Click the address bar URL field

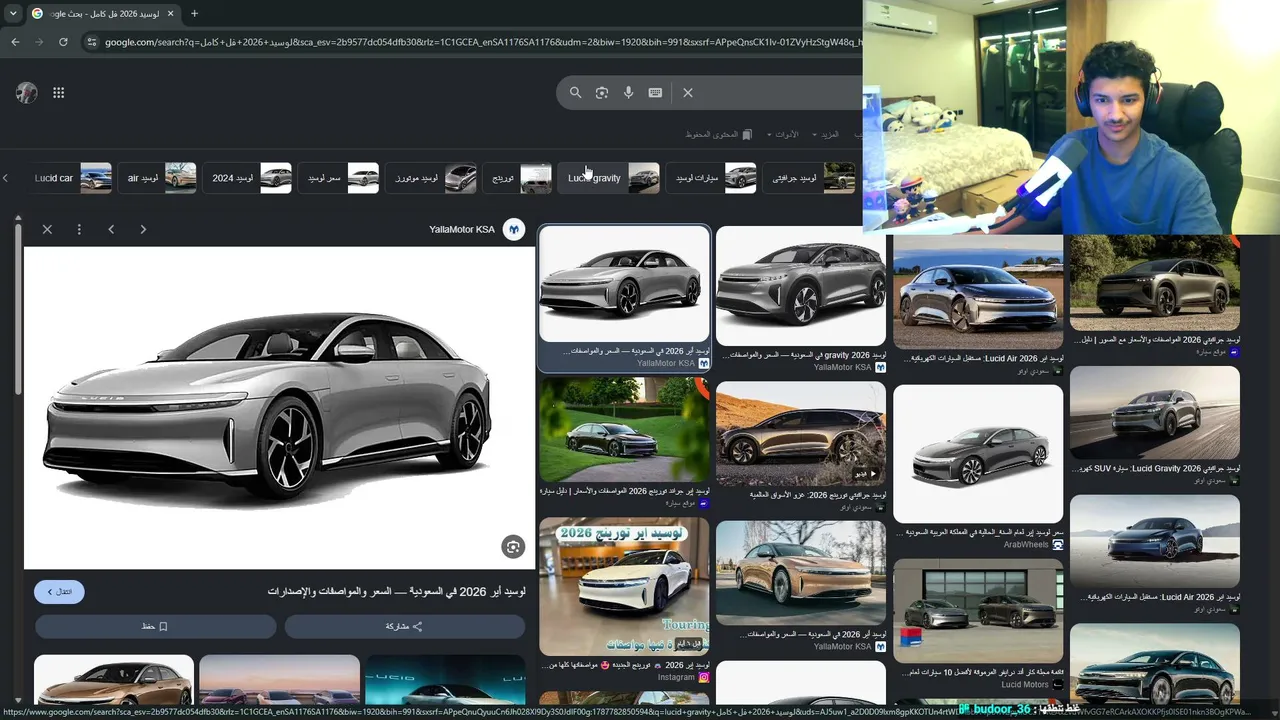(x=480, y=42)
